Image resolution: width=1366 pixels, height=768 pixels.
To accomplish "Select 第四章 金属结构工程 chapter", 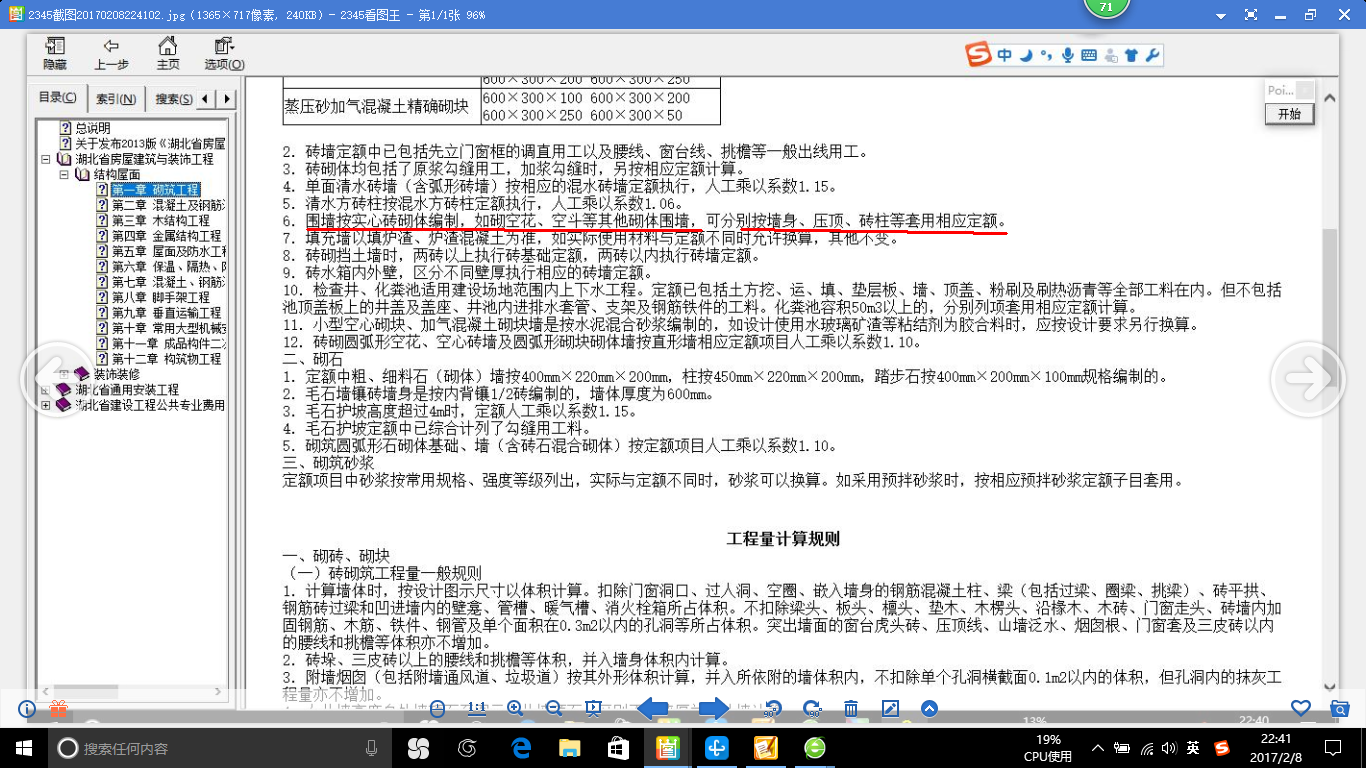I will click(x=166, y=236).
